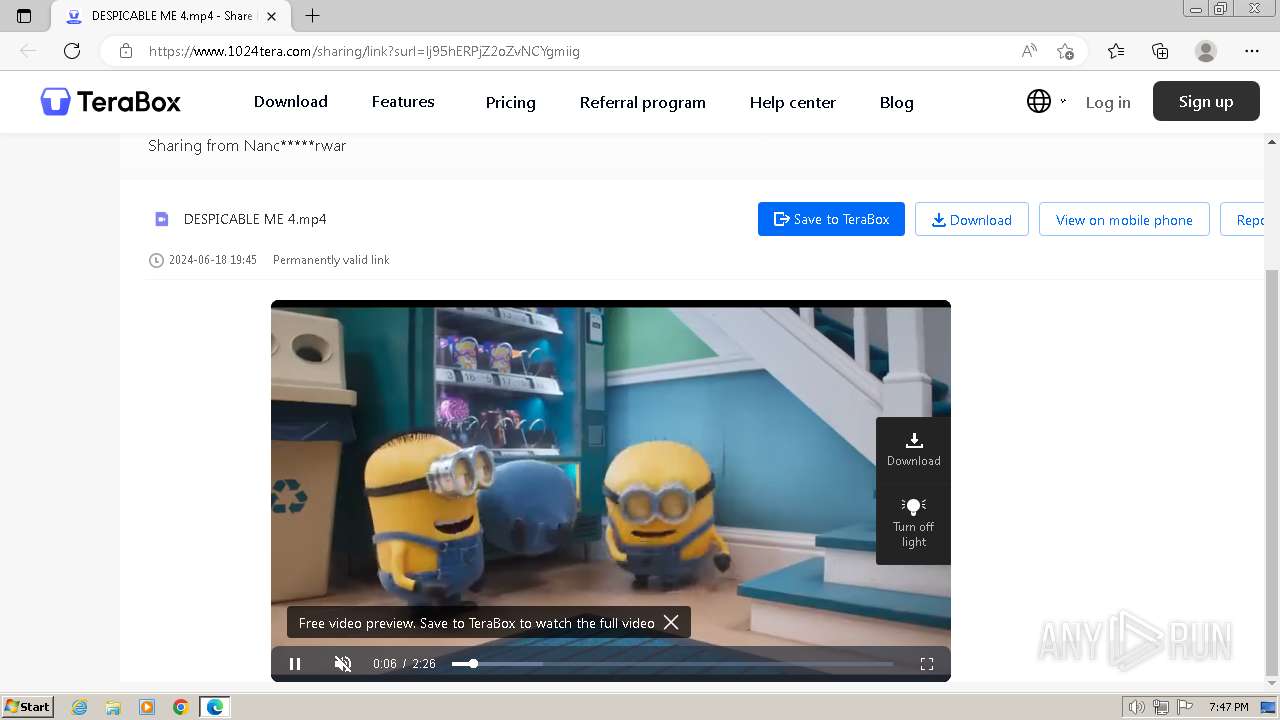Click the Sign up button
The height and width of the screenshot is (720, 1280).
pos(1206,101)
